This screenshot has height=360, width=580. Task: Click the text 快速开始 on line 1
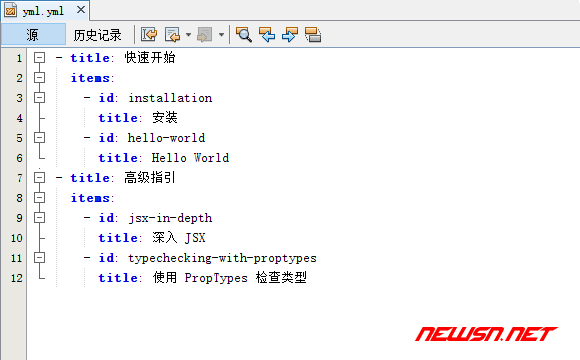(150, 58)
